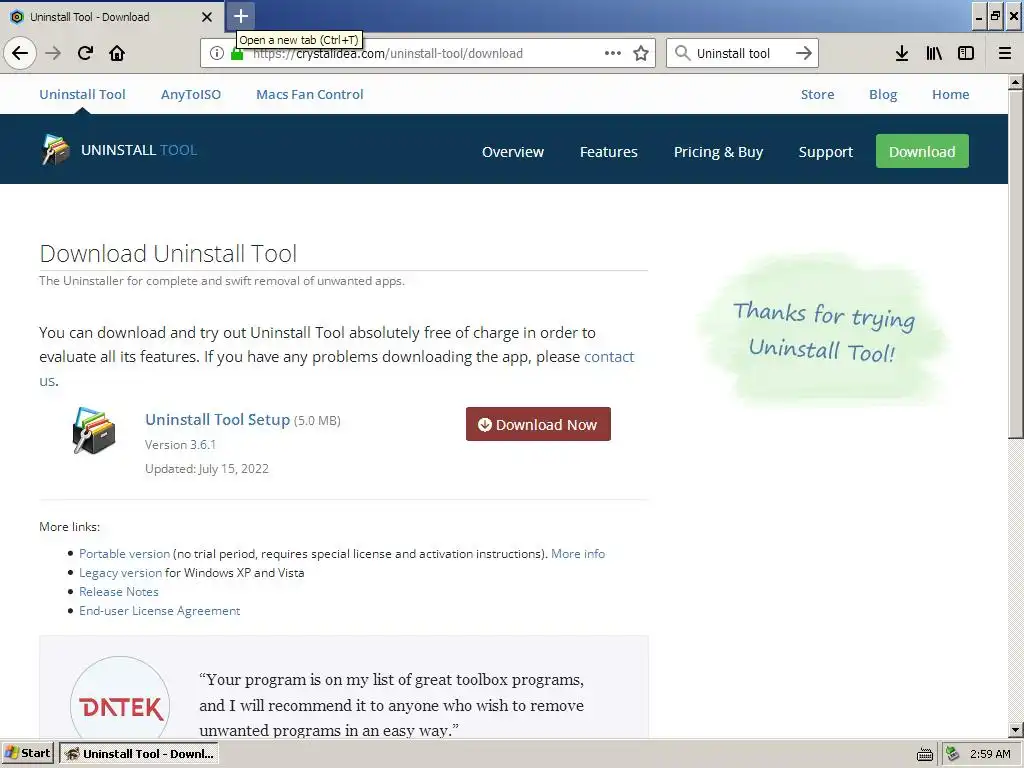Open the browser home page icon
This screenshot has height=768, width=1024.
pos(117,53)
